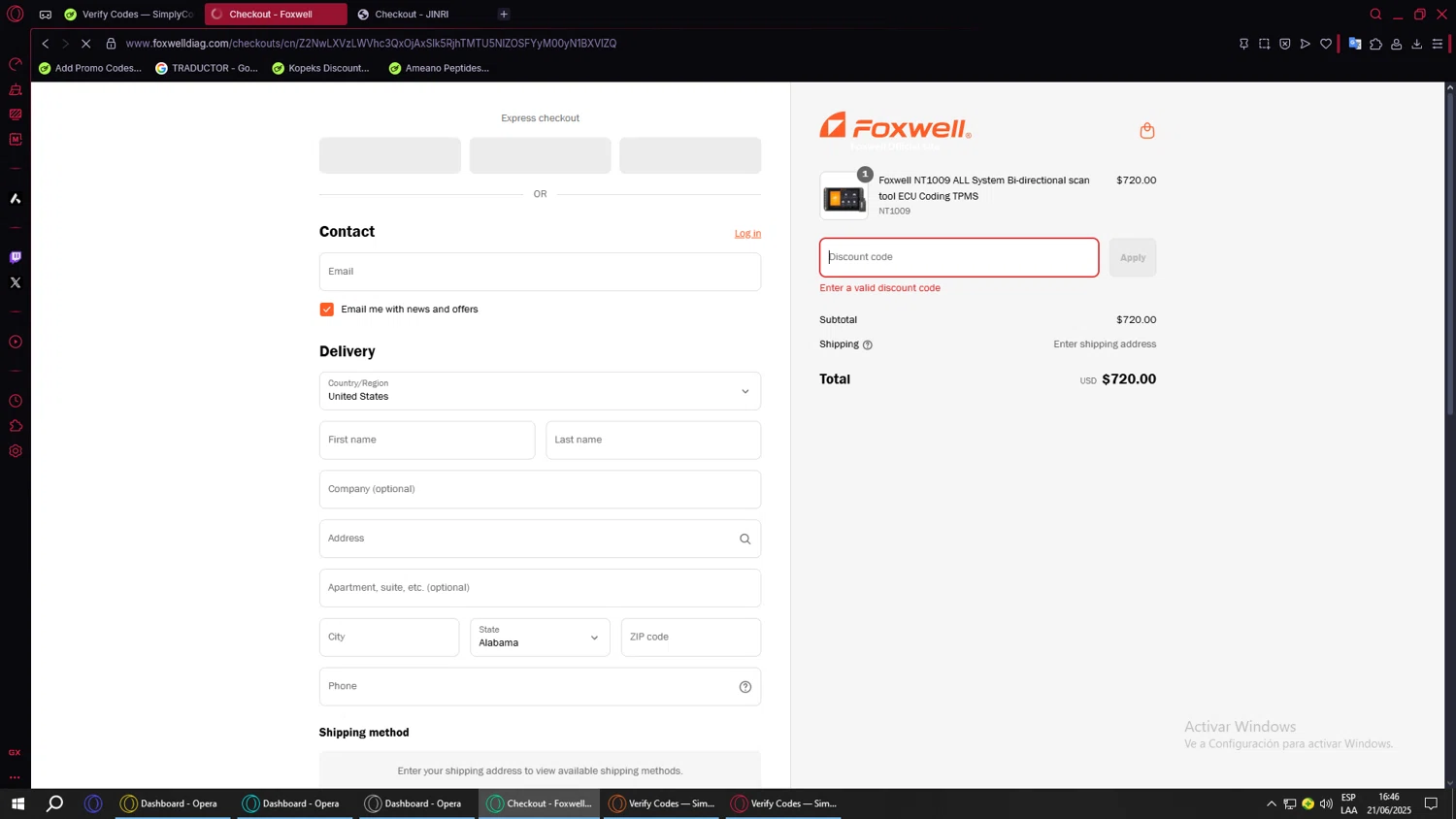Screen dimensions: 1456x819
Task: Focus the Email input field
Action: pos(540,272)
